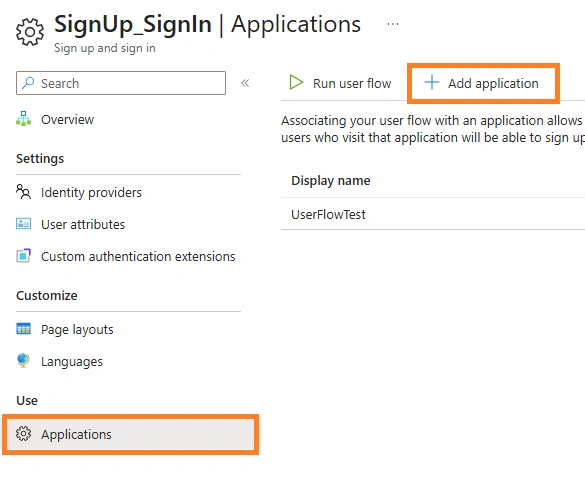Click the Overview hierarchy icon
The image size is (585, 478).
pyautogui.click(x=24, y=119)
